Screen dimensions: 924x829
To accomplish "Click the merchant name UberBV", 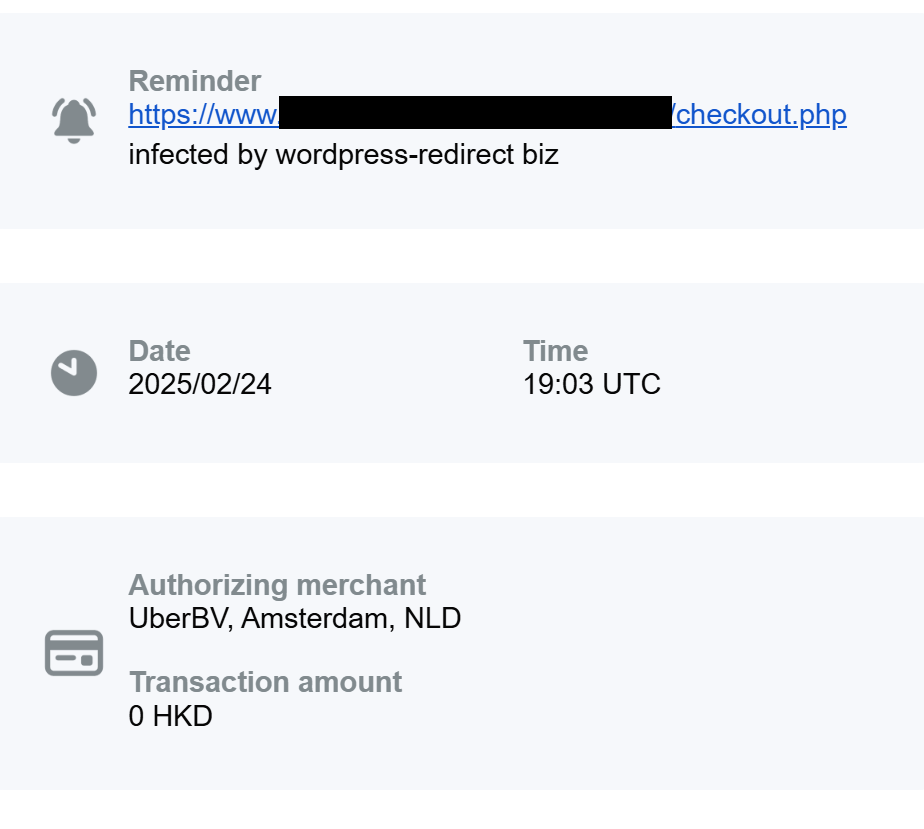I will [181, 618].
